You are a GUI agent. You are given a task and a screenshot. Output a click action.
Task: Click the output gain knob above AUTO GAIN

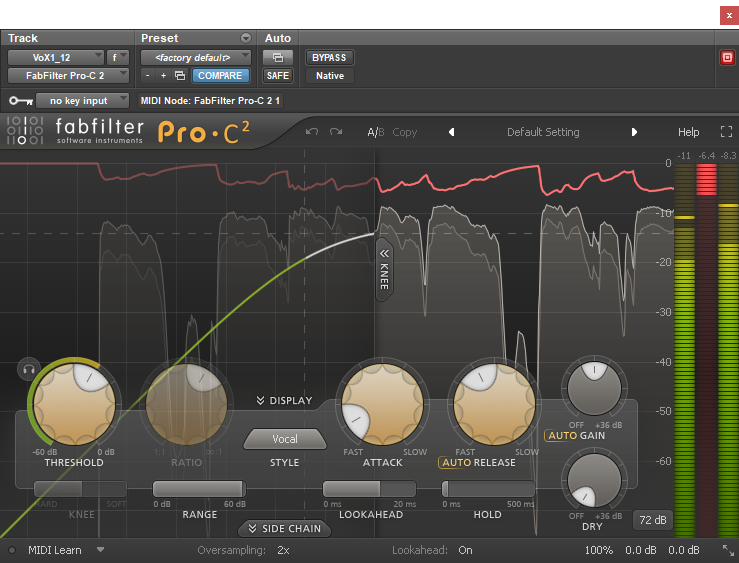pyautogui.click(x=594, y=388)
